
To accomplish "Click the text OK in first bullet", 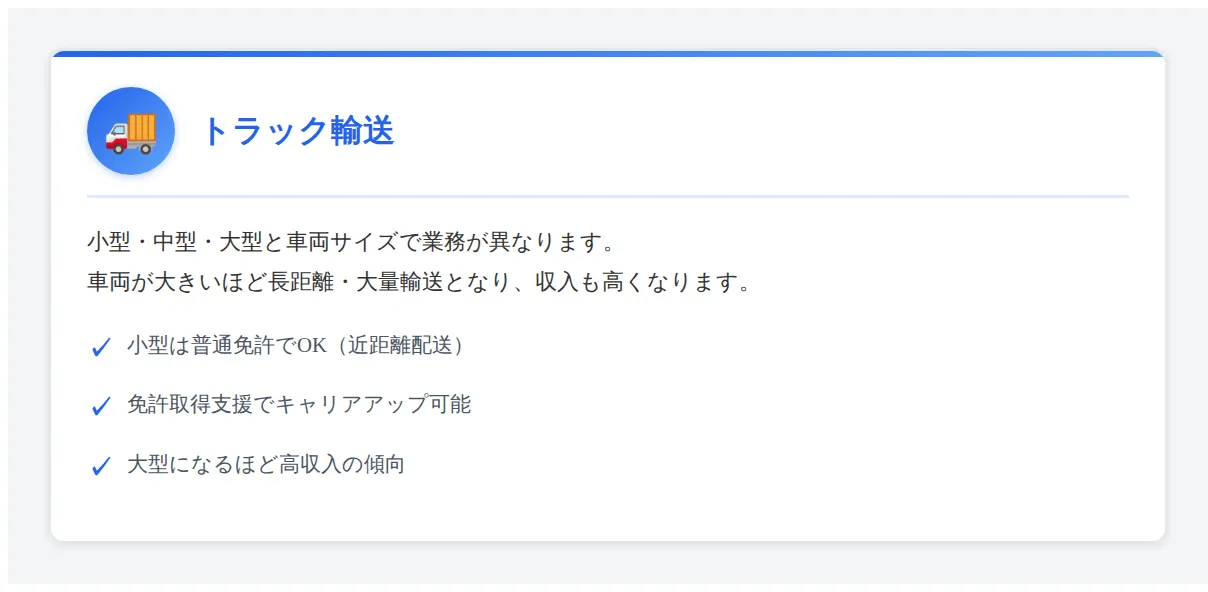I will (x=311, y=346).
